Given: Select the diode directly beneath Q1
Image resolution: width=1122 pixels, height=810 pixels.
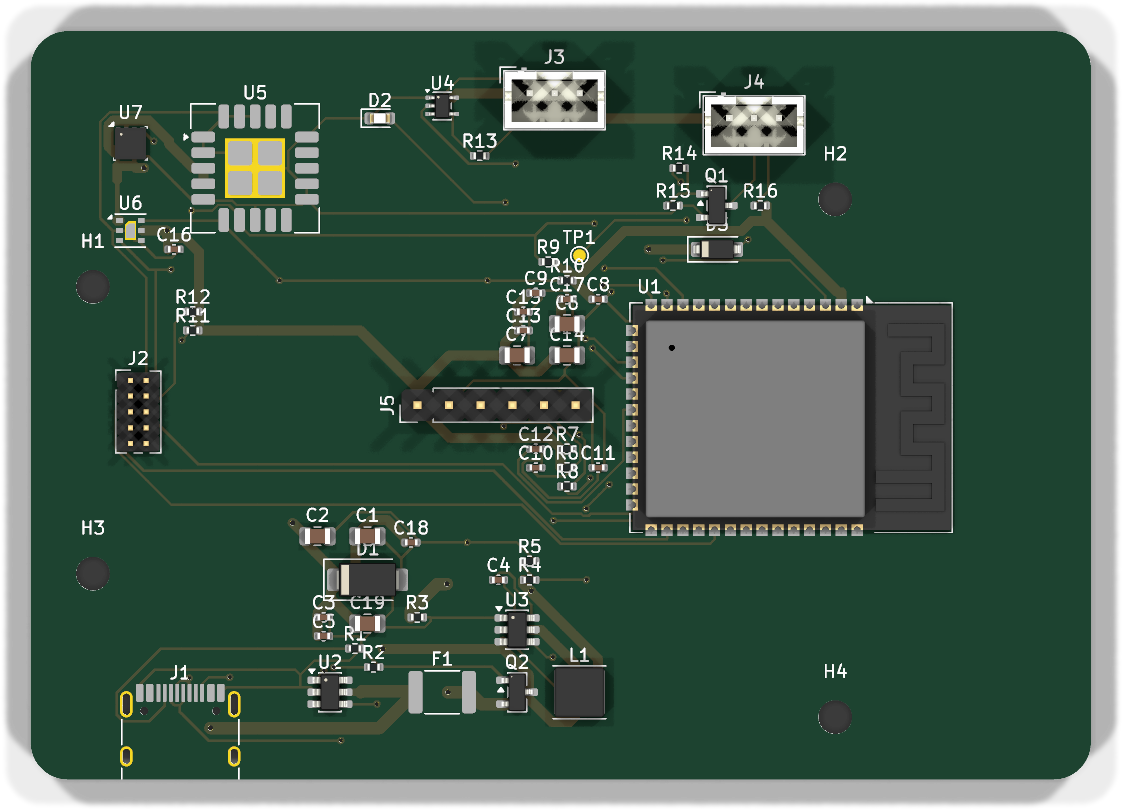Looking at the screenshot, I should 716,248.
